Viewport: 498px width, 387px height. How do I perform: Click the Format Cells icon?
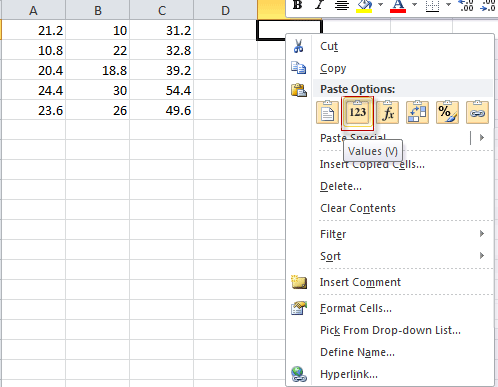point(299,308)
